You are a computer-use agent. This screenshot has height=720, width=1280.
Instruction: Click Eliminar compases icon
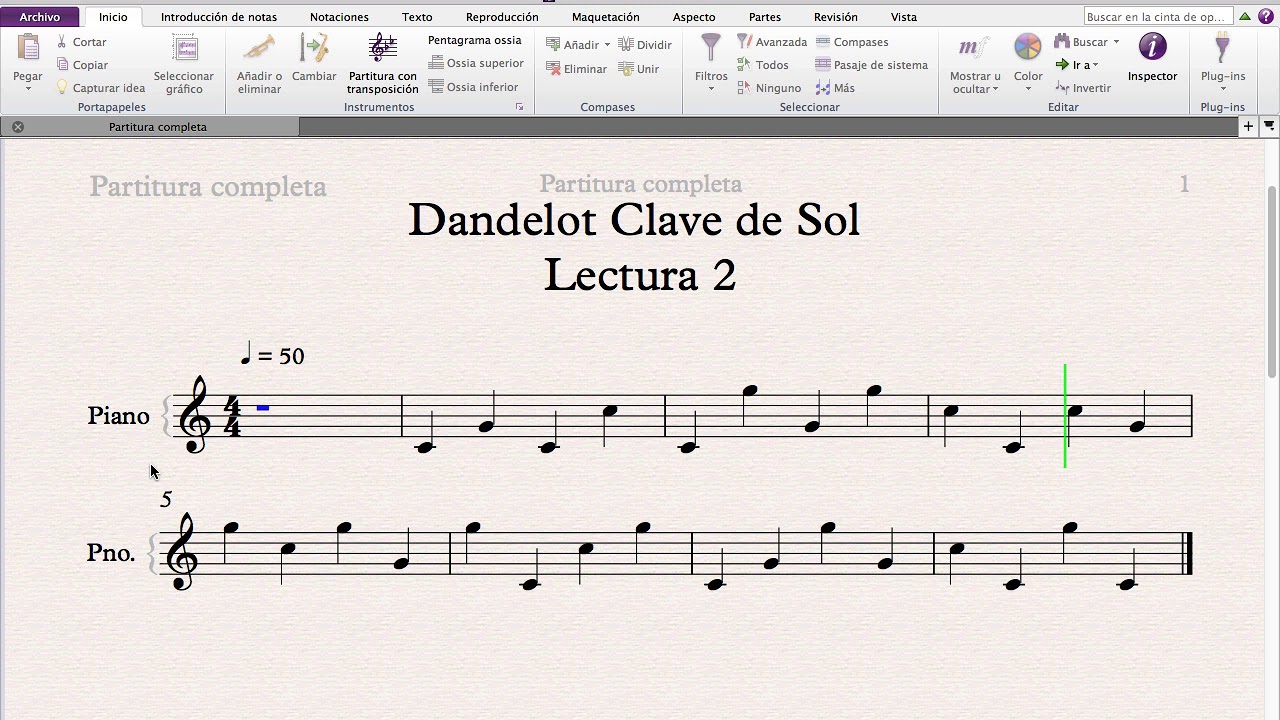[x=553, y=69]
